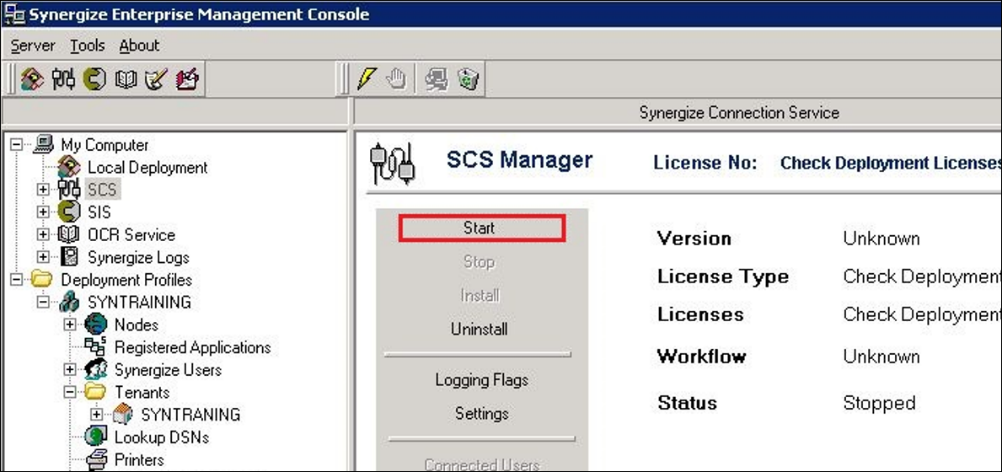Image resolution: width=1002 pixels, height=472 pixels.
Task: Collapse the Tenants folder node
Action: [70, 392]
